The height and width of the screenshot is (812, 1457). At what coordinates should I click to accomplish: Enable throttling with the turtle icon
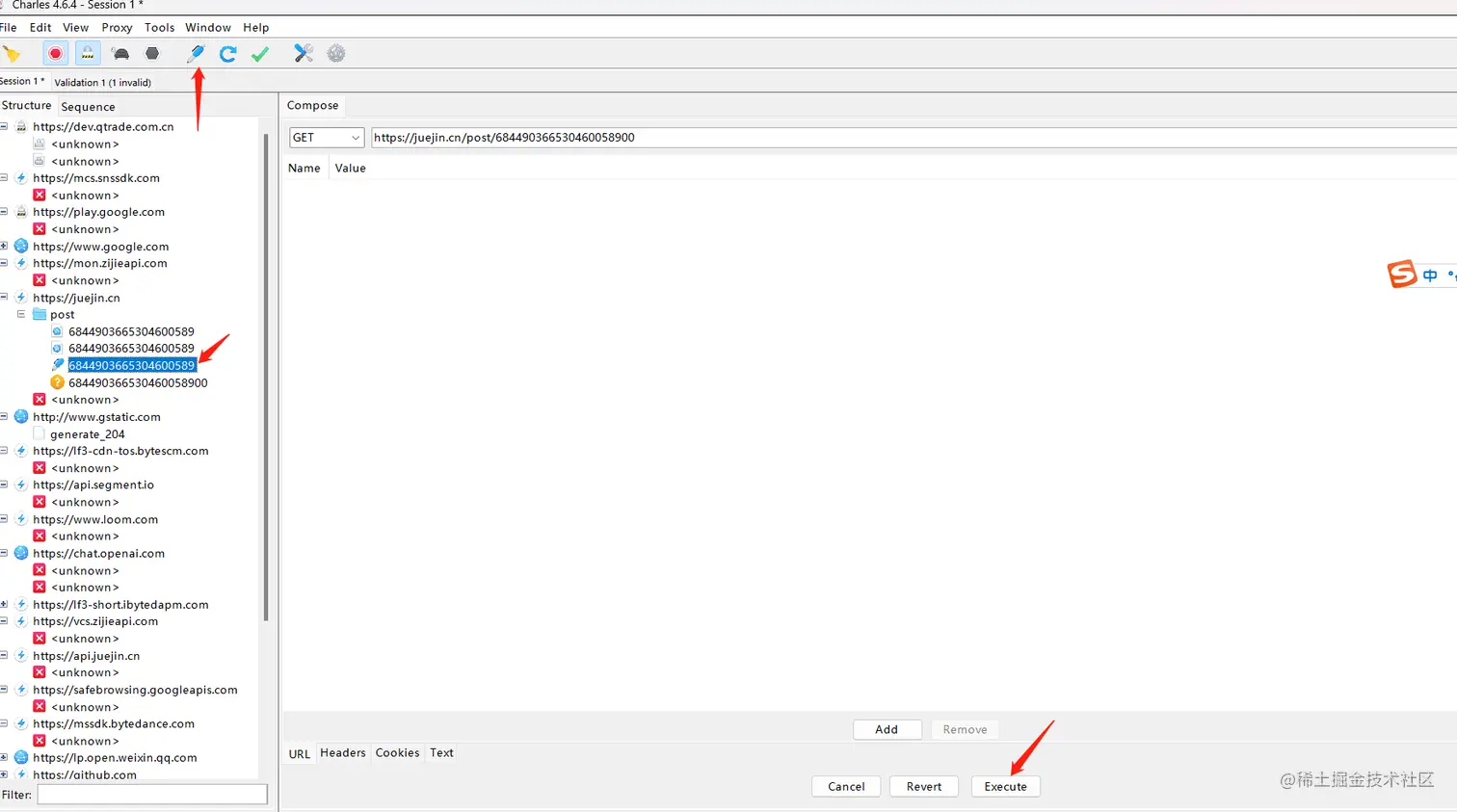pos(120,54)
